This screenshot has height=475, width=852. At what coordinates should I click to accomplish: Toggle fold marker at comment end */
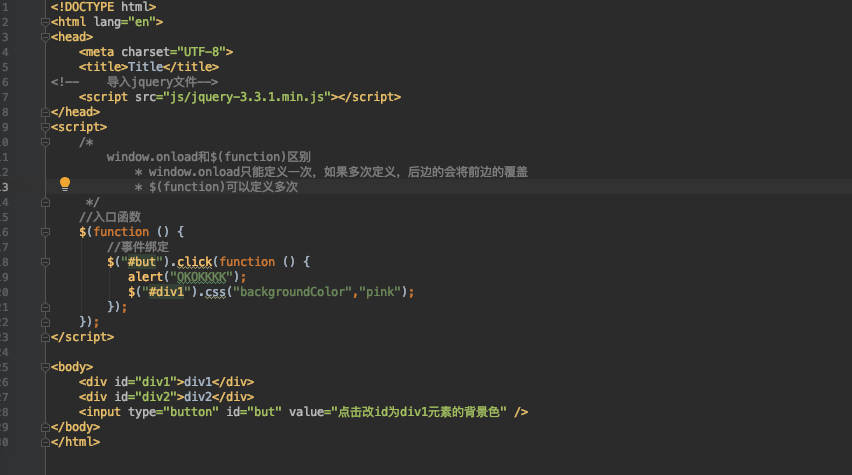point(46,203)
